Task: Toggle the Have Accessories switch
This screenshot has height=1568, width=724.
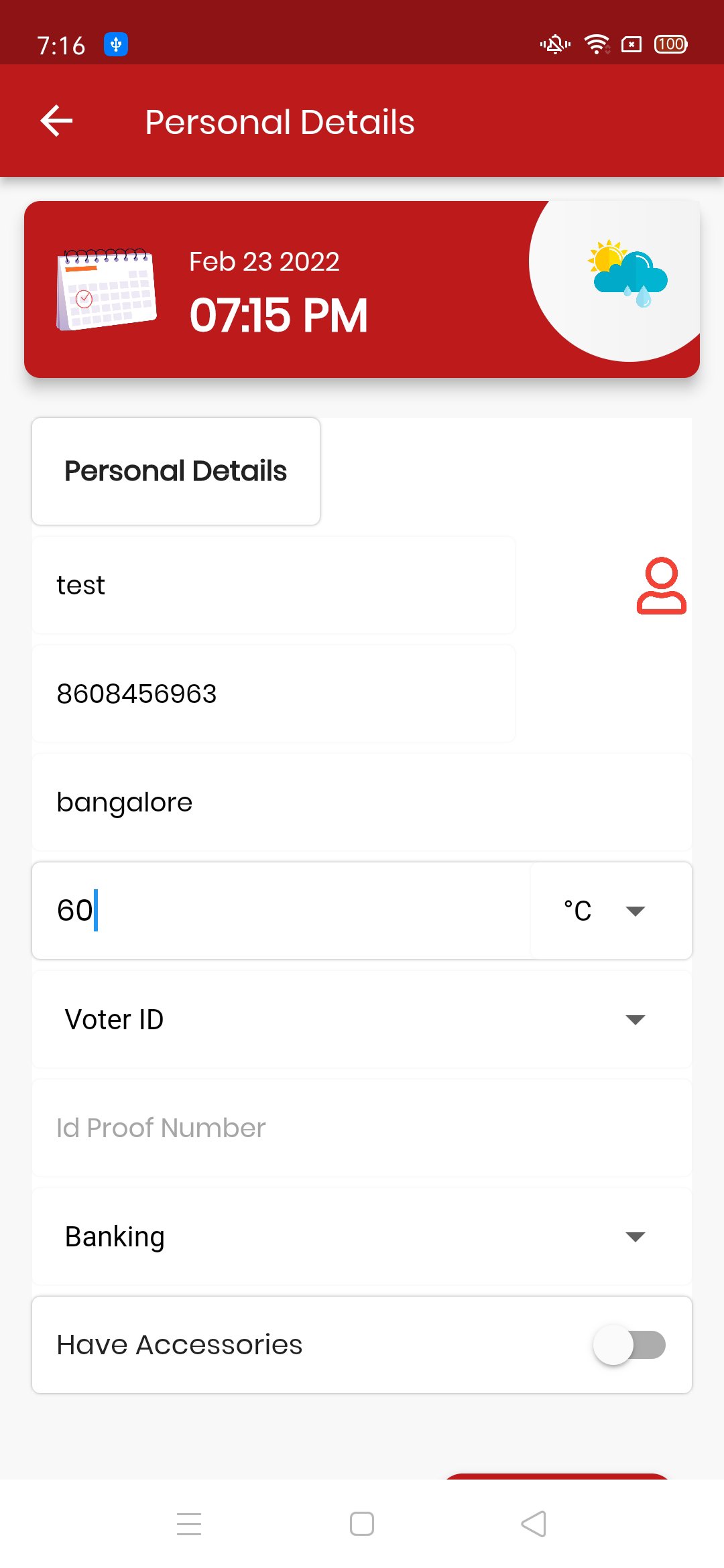Action: tap(629, 1345)
